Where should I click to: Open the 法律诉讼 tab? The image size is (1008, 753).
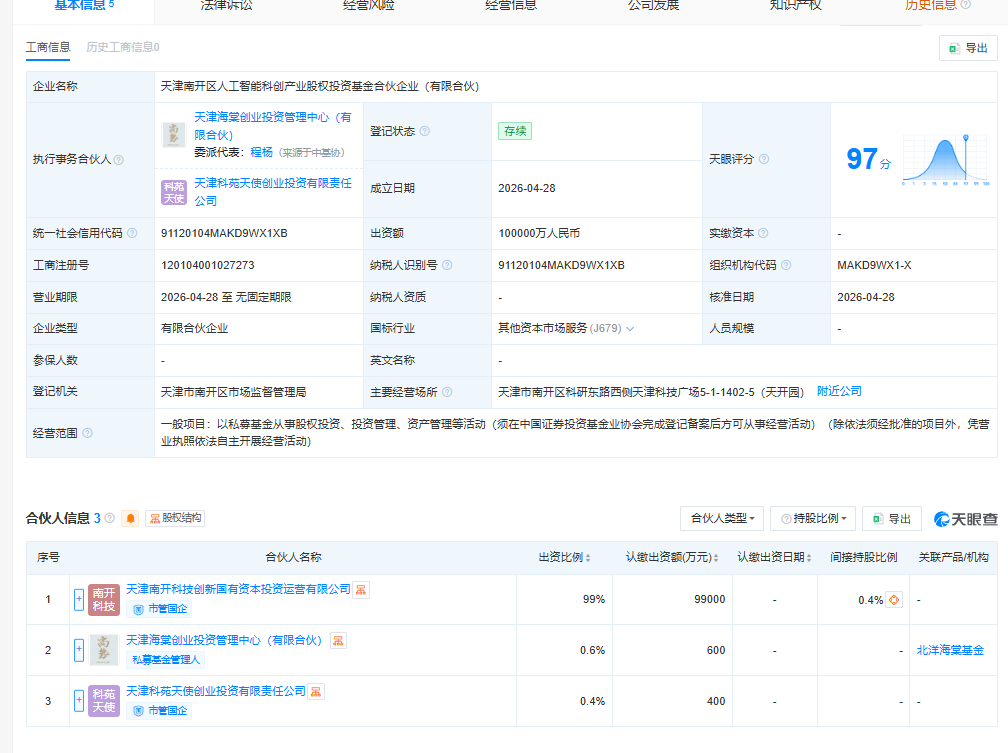tap(226, 5)
